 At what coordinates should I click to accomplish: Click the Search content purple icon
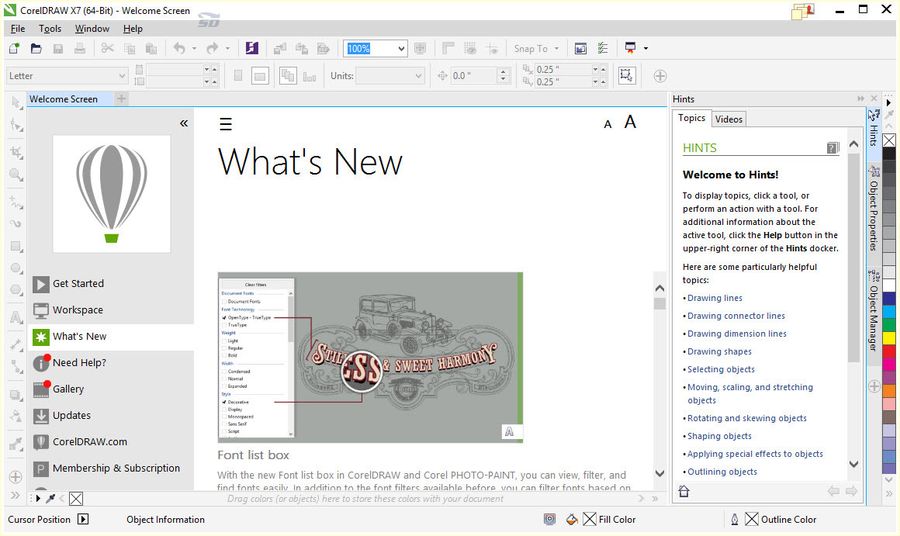point(252,48)
